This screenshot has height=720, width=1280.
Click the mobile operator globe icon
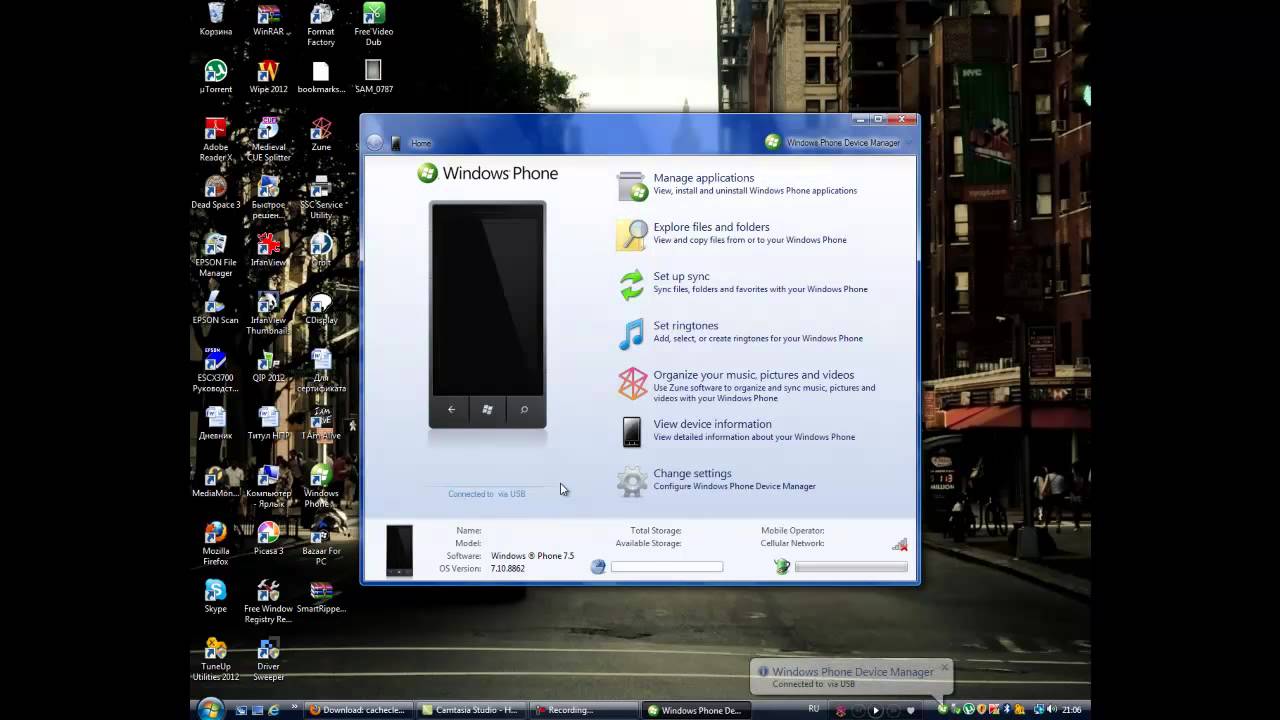click(x=782, y=566)
